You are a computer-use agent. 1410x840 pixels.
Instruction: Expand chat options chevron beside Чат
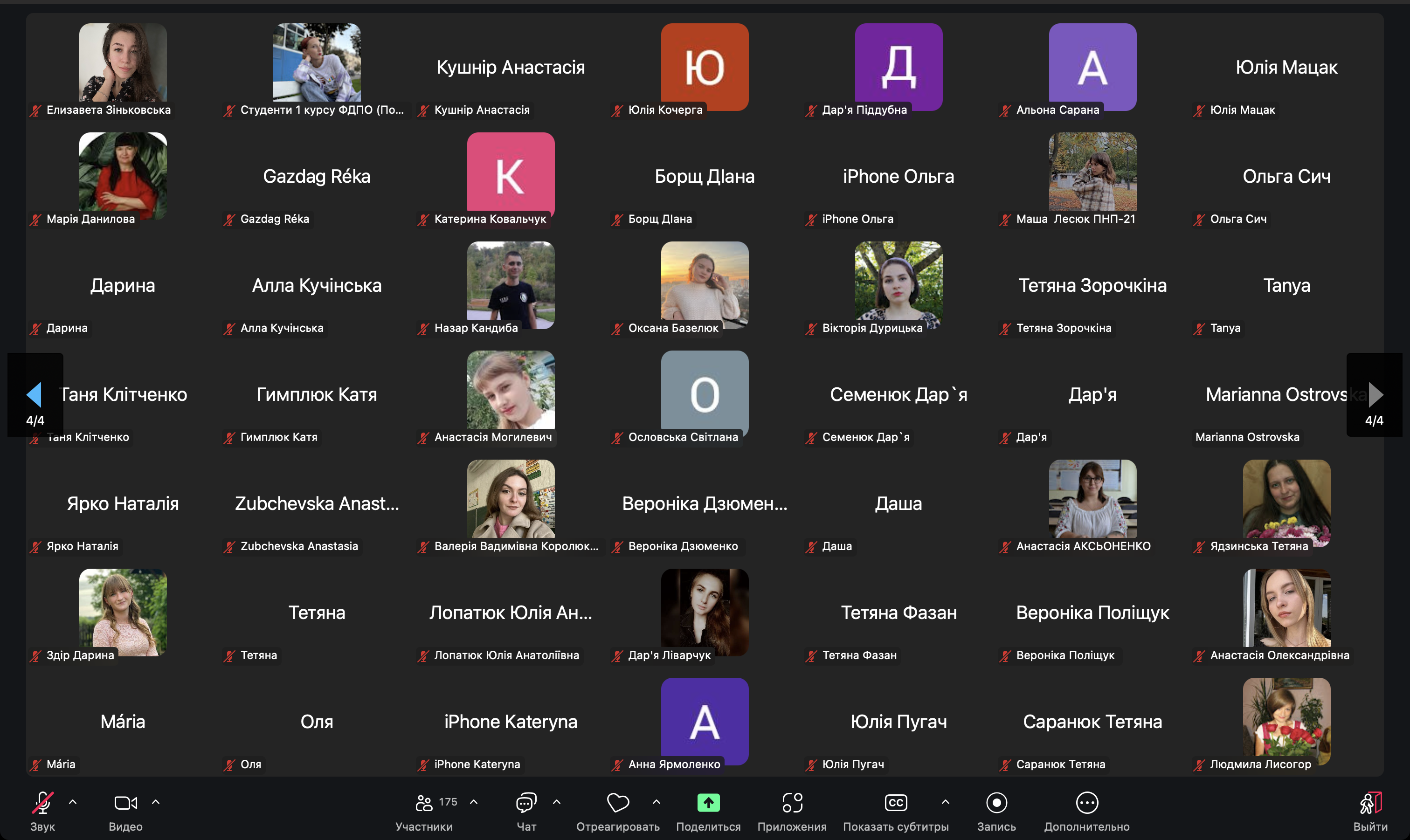(x=556, y=801)
